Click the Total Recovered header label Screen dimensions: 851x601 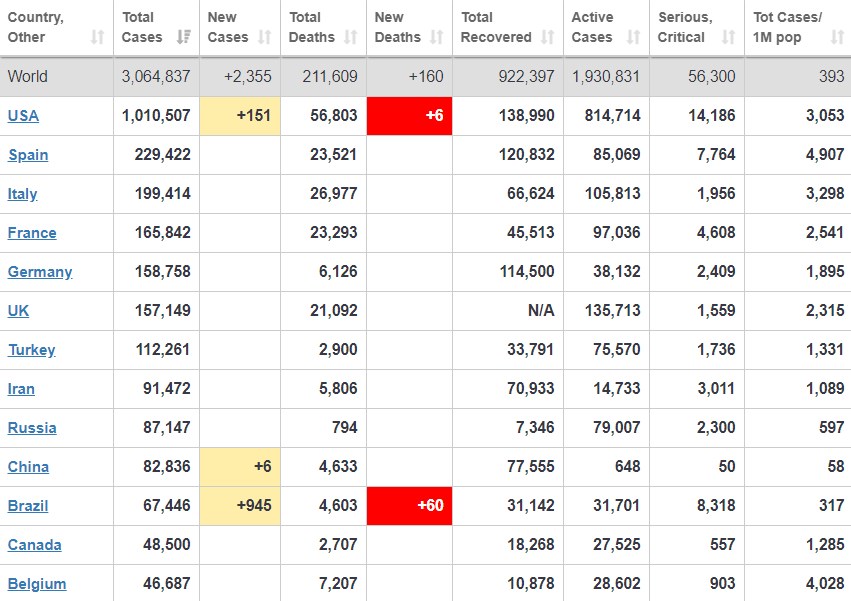[x=496, y=27]
